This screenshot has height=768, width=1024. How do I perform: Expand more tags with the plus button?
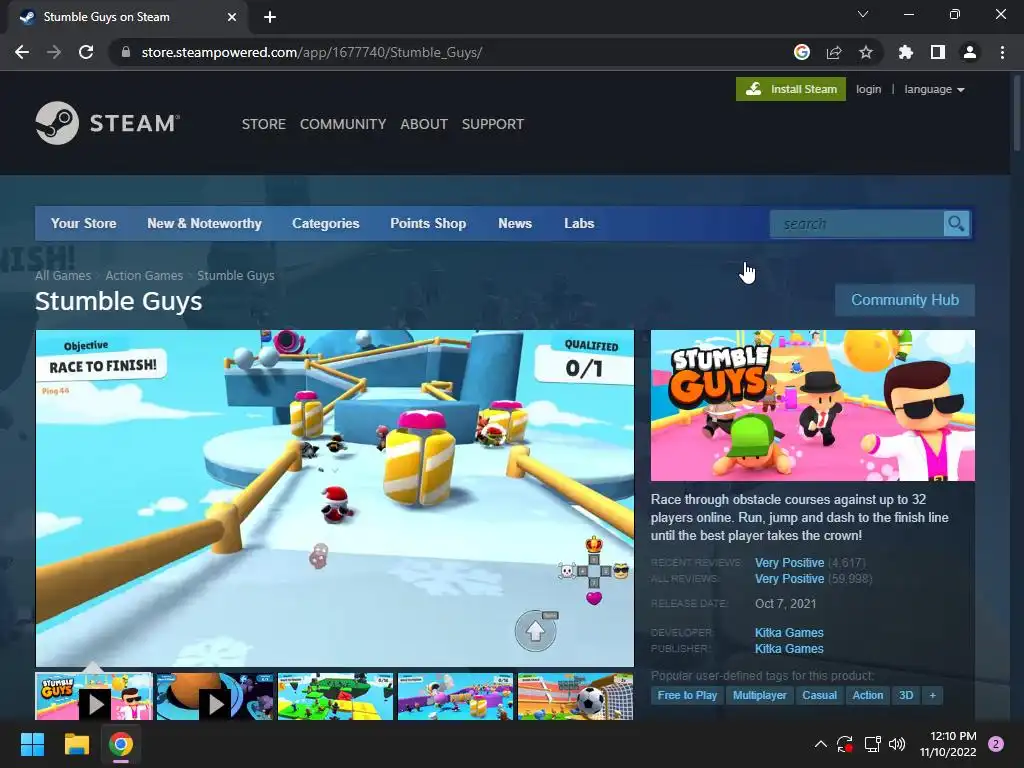coord(933,696)
